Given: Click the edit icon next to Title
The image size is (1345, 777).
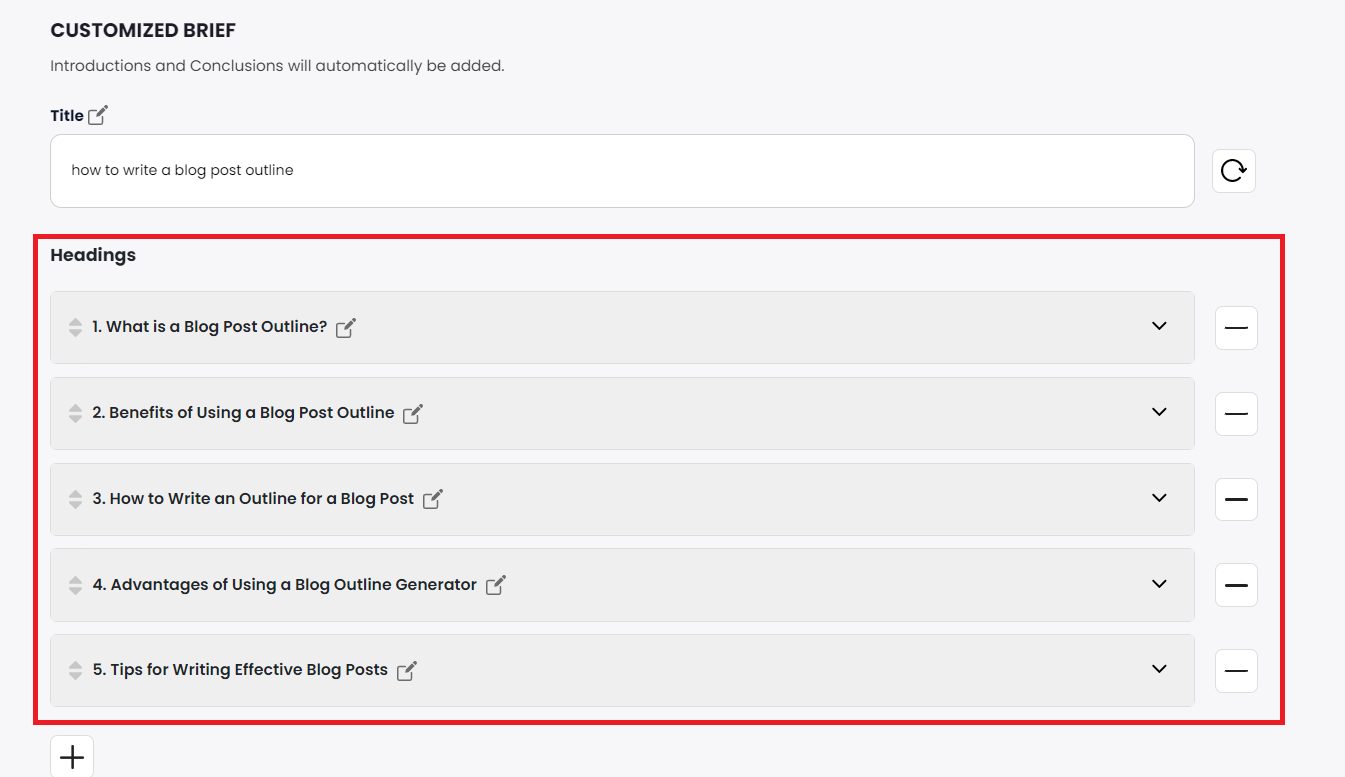Looking at the screenshot, I should pyautogui.click(x=97, y=115).
